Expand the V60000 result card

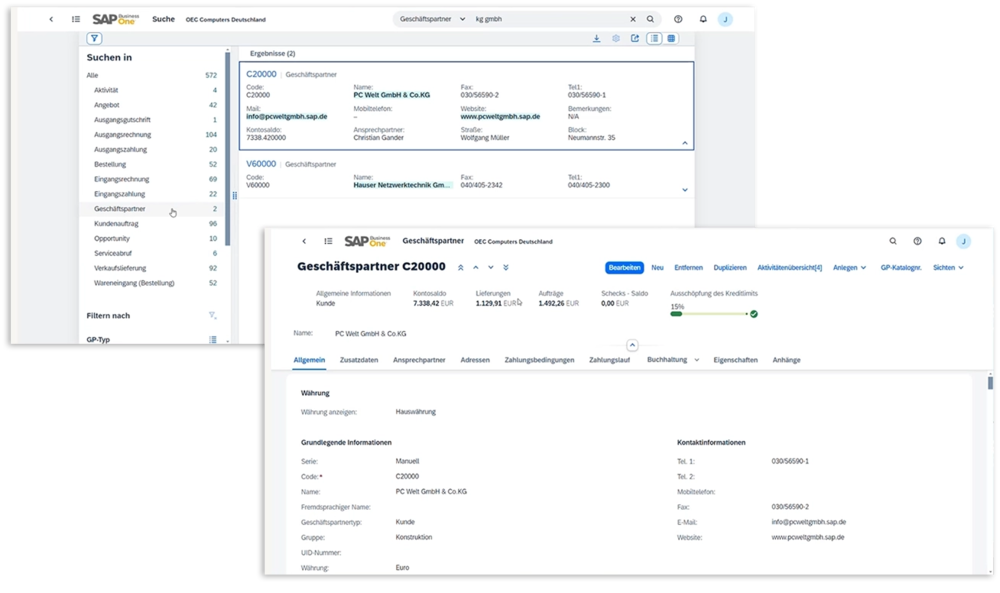[685, 189]
